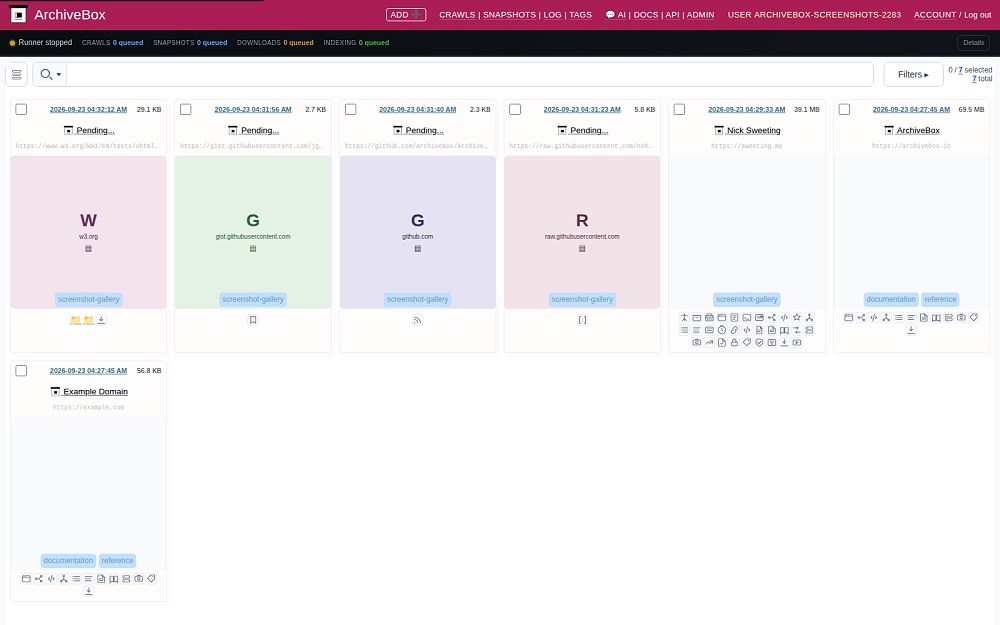Open the github.com placeholder thumbnail
Image resolution: width=1000 pixels, height=625 pixels.
coord(418,232)
